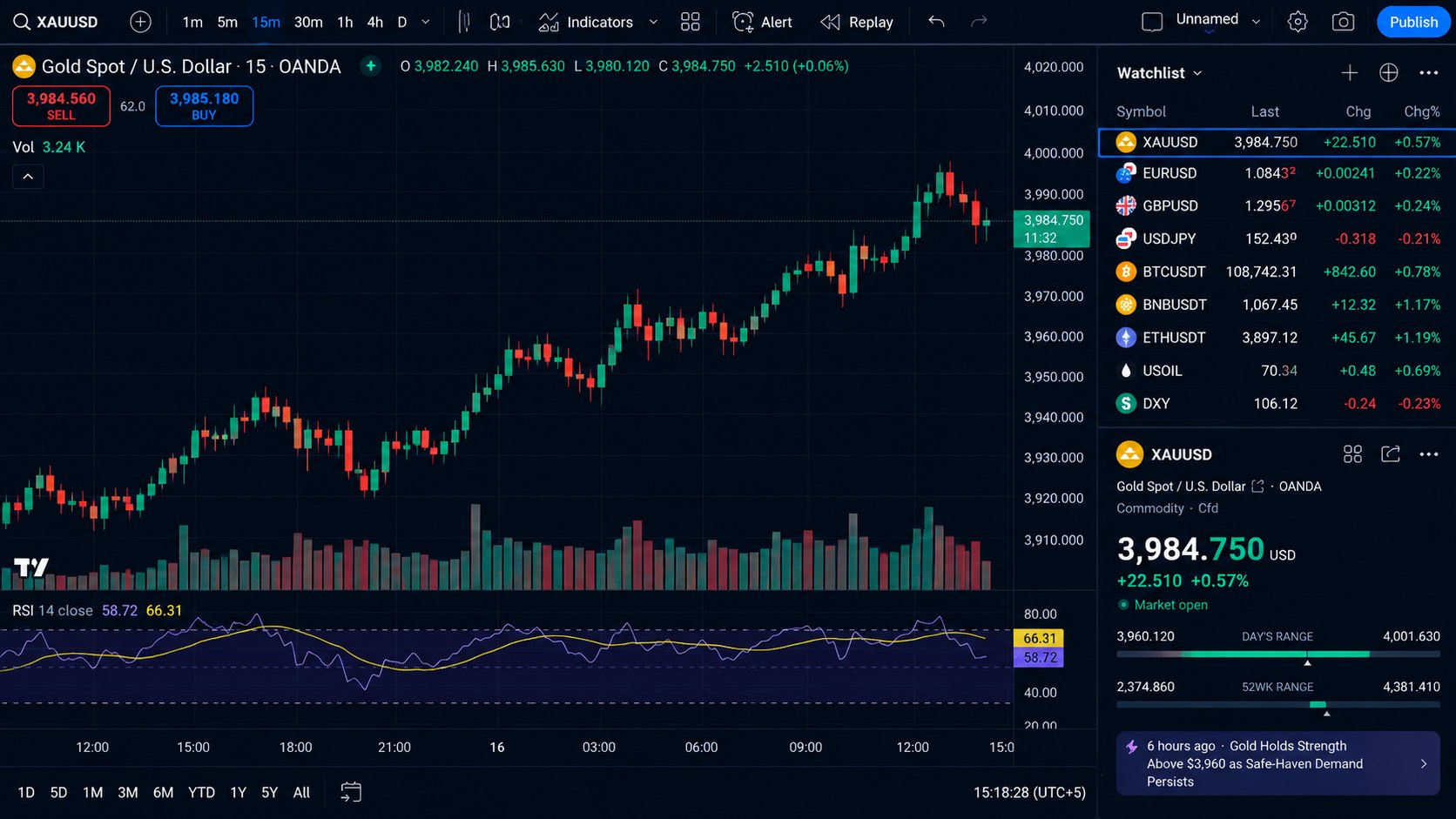Create a new Alert

point(763,22)
